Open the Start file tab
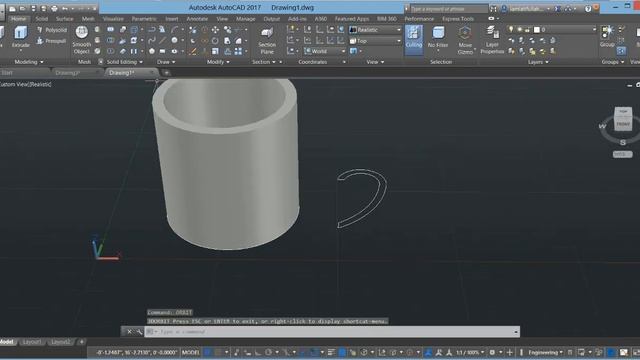 [x=7, y=73]
